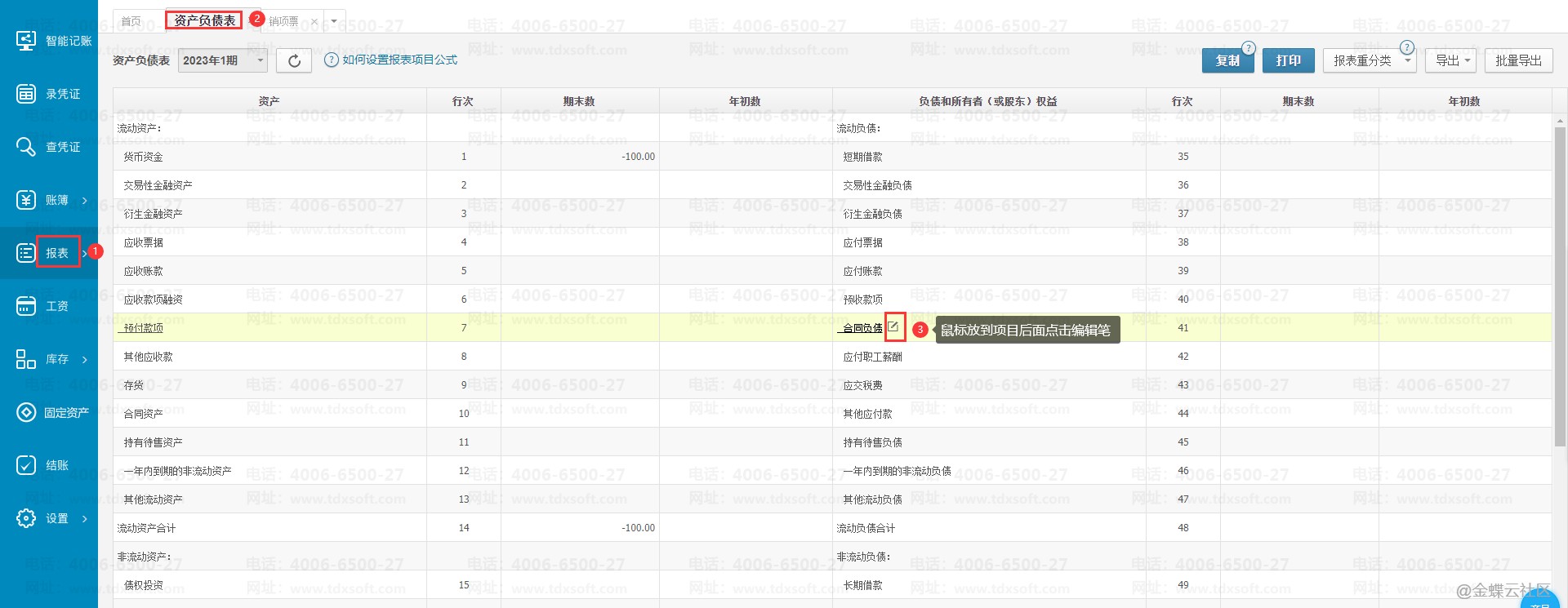Click help question mark above 复制 button
Screen dimensions: 1568x608
[x=1248, y=47]
